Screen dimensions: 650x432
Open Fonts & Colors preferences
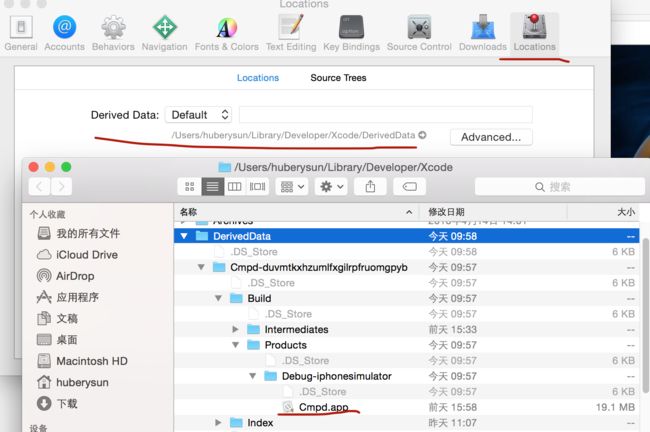pos(227,33)
